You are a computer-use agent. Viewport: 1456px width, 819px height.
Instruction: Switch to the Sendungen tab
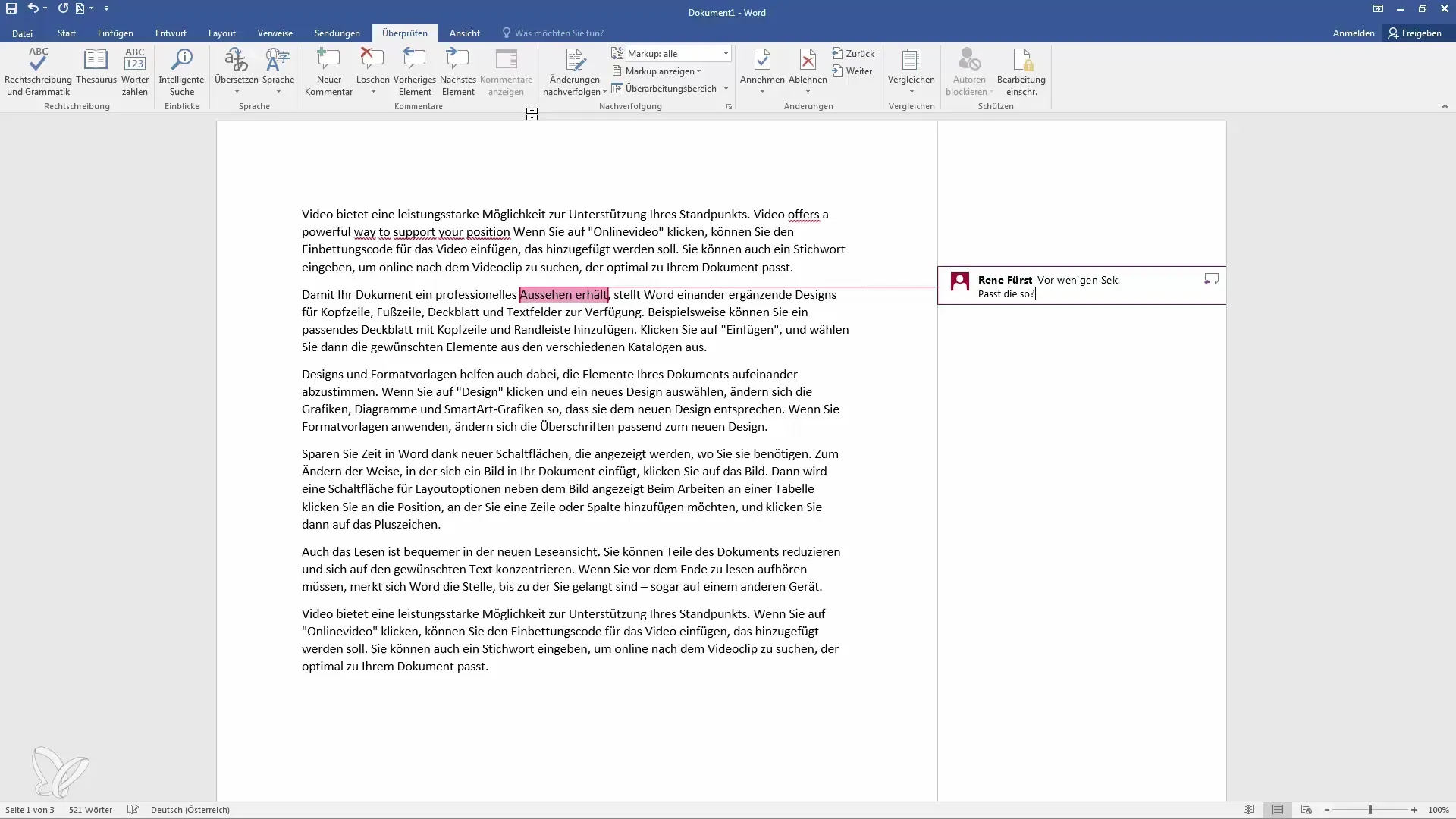click(337, 33)
